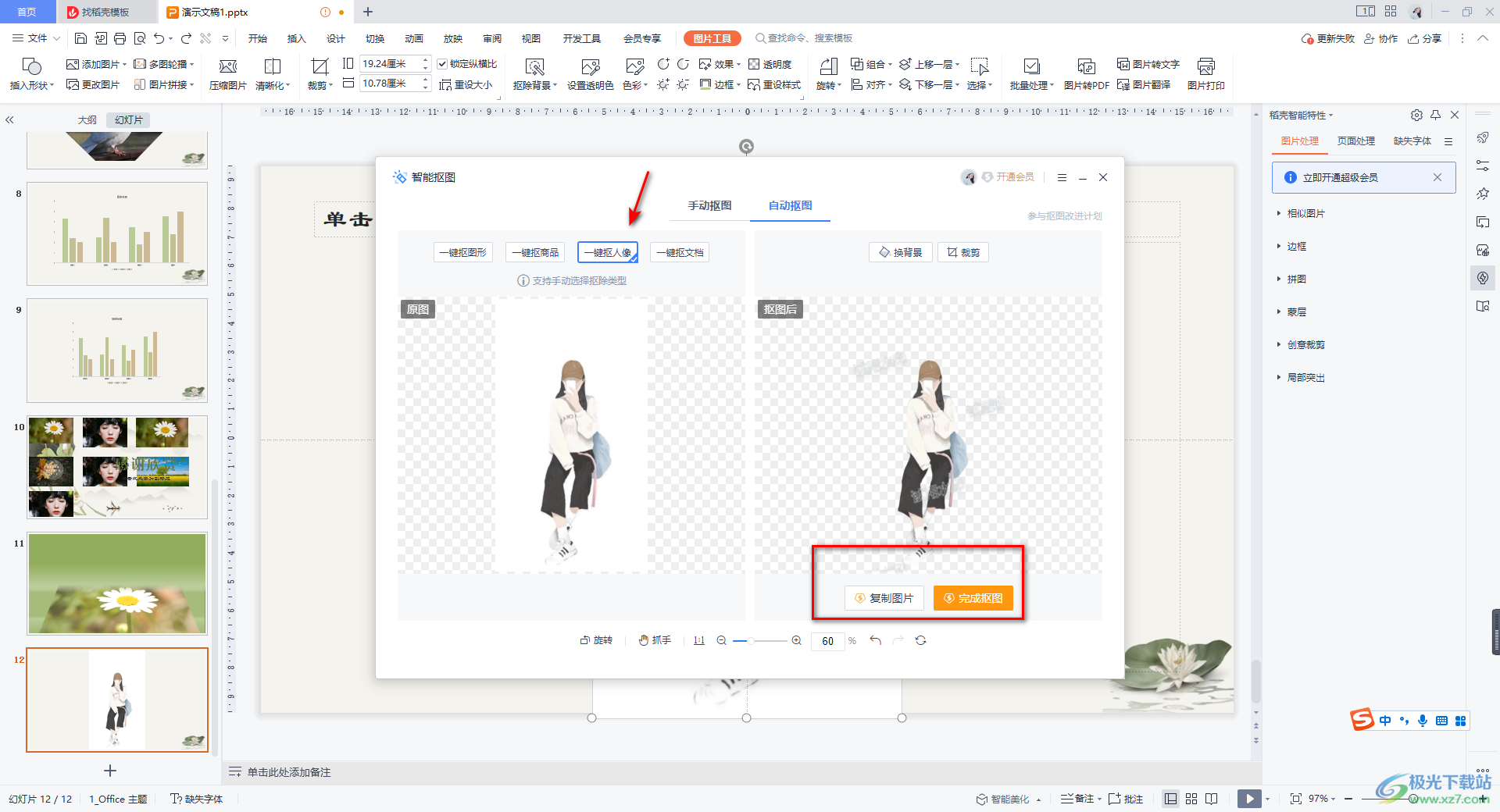The width and height of the screenshot is (1500, 812).
Task: Start slideshow with the play button
Action: click(1249, 798)
